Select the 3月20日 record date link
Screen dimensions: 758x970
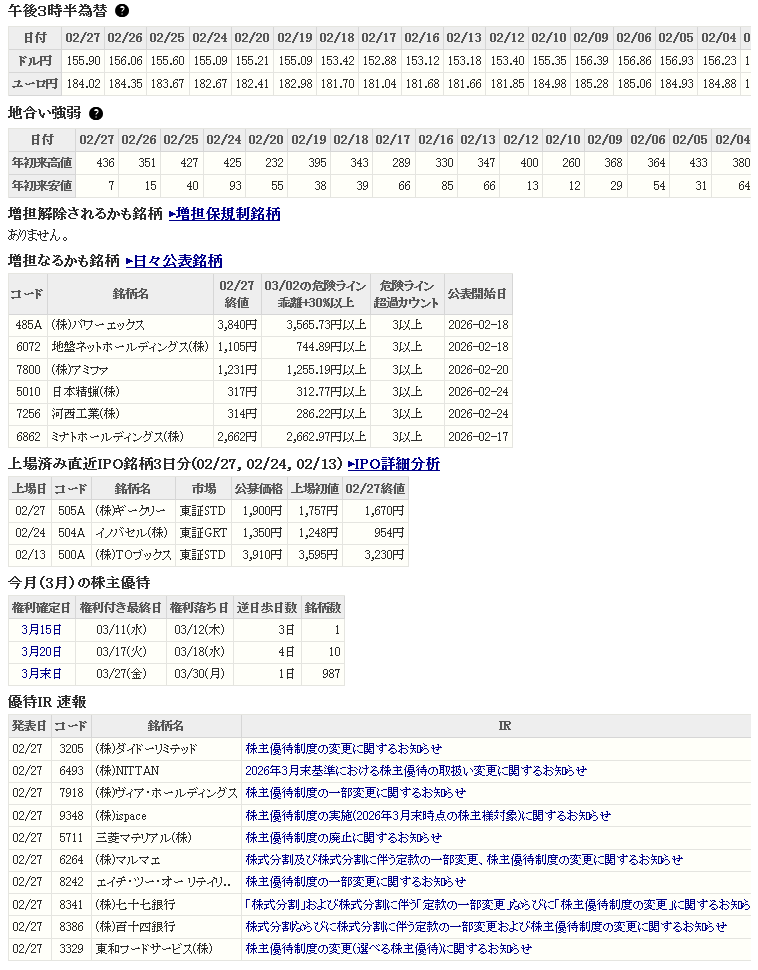click(x=41, y=652)
